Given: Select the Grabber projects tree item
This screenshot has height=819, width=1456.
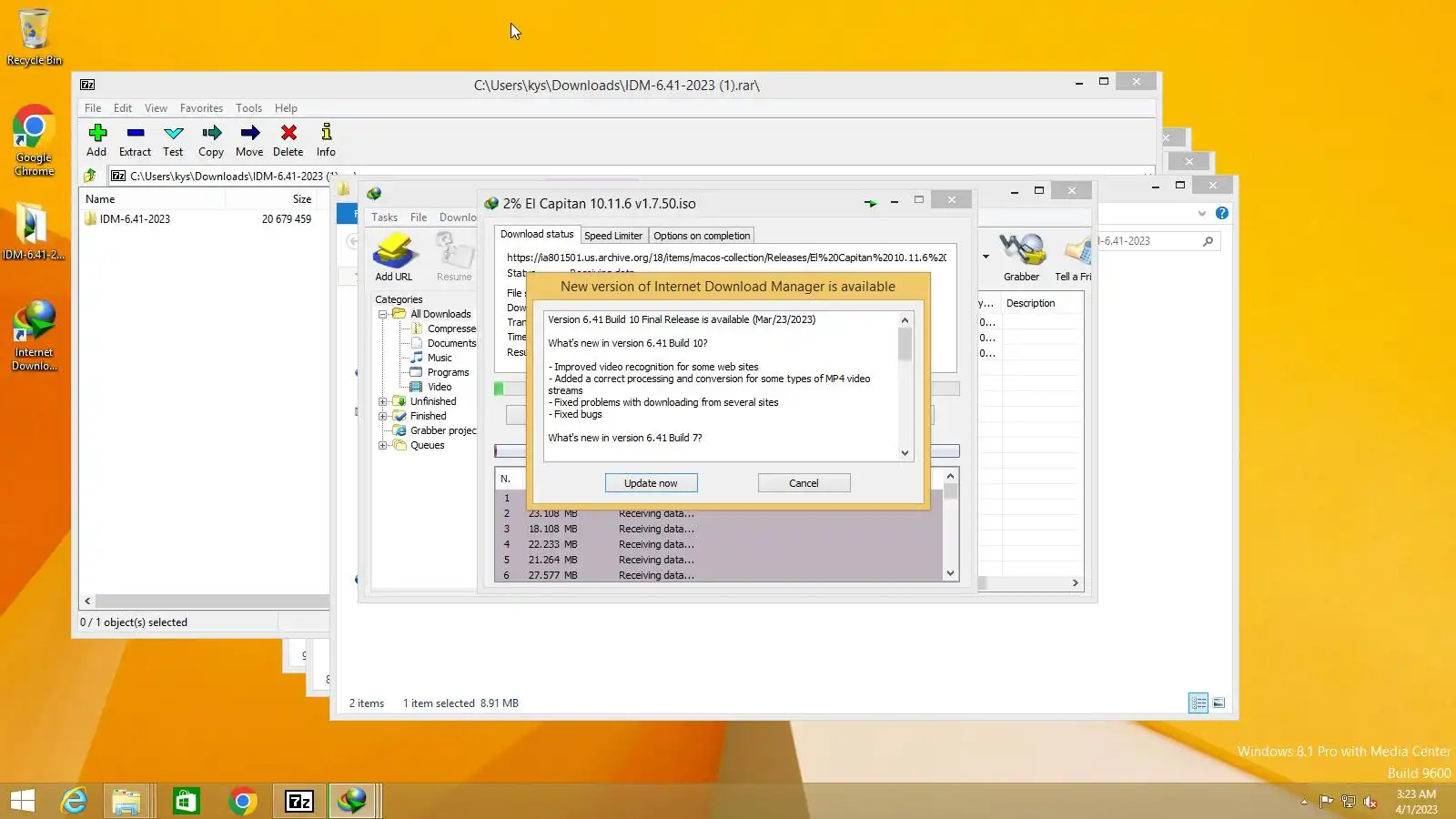Looking at the screenshot, I should coord(434,430).
